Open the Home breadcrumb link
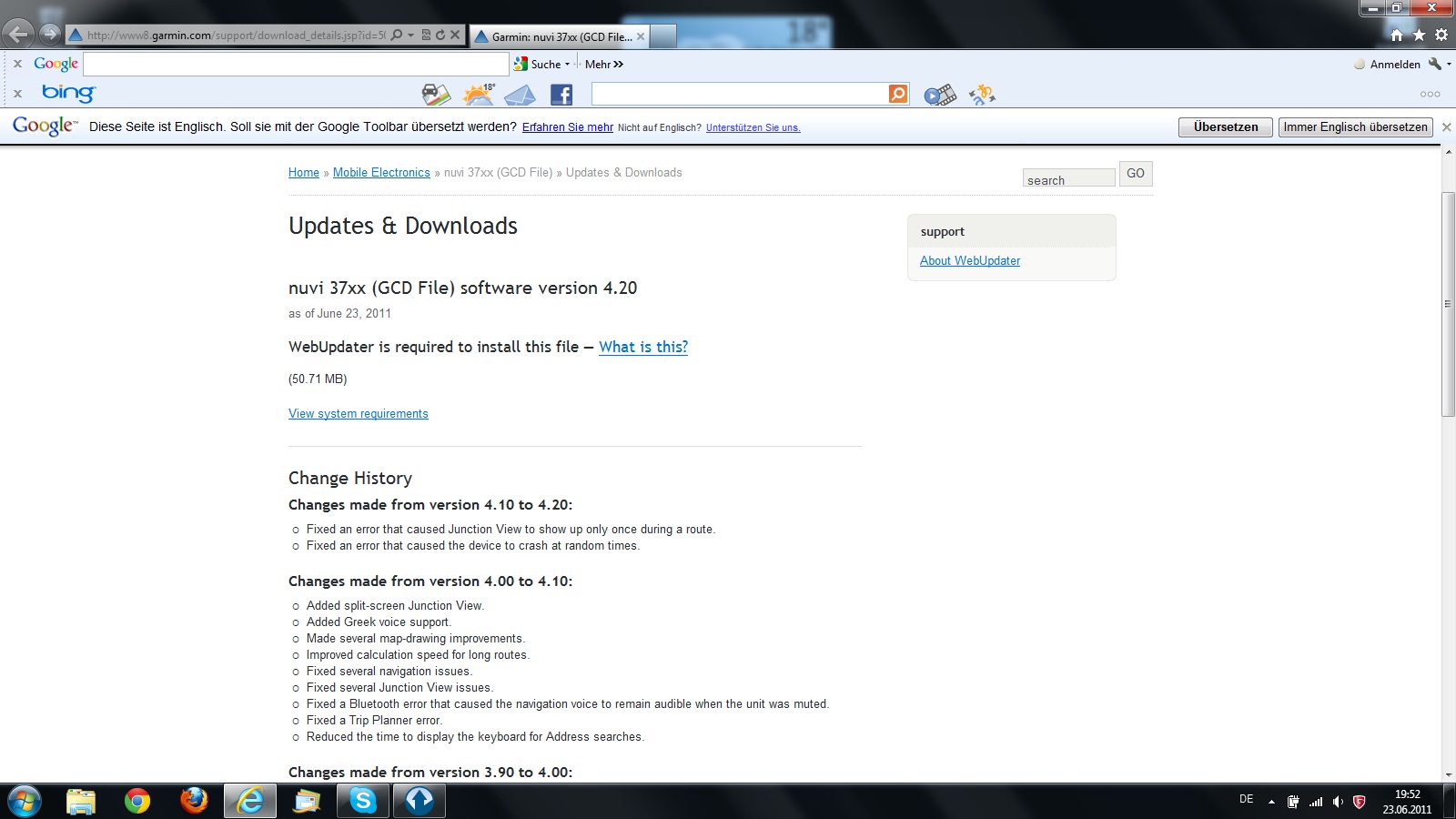 pos(304,173)
